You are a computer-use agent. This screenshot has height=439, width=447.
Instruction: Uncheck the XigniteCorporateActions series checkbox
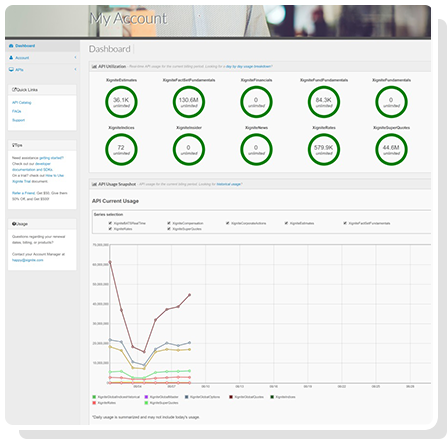(228, 223)
